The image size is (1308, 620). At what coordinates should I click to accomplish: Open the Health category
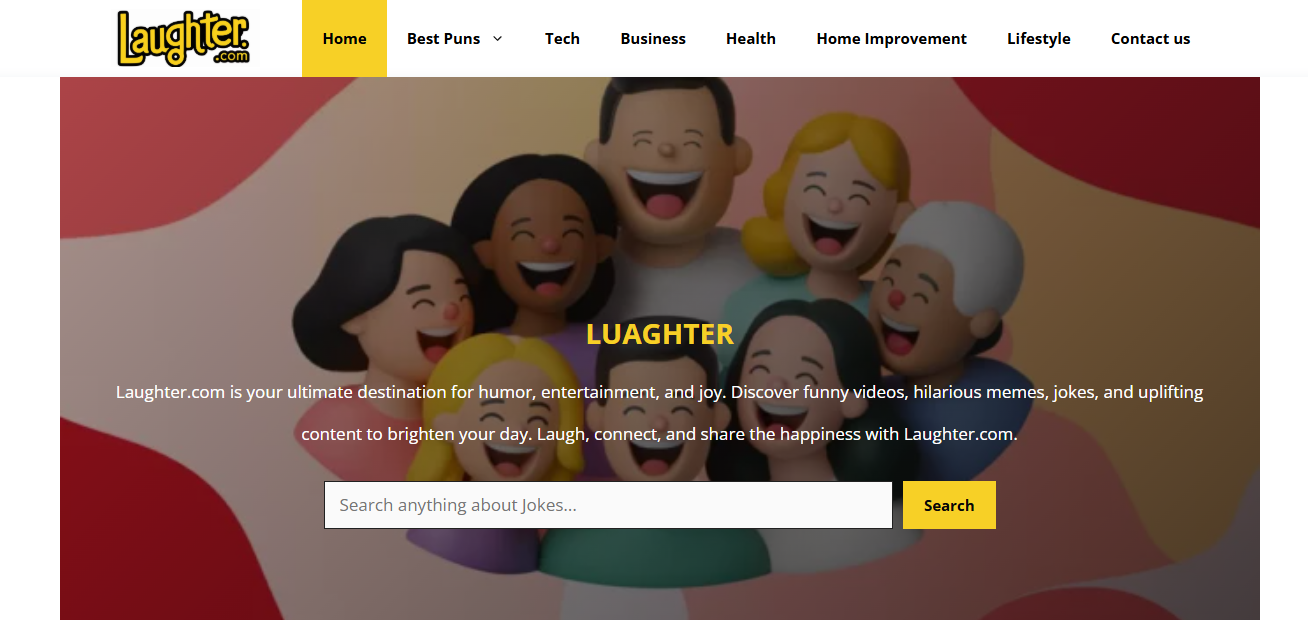coord(751,38)
